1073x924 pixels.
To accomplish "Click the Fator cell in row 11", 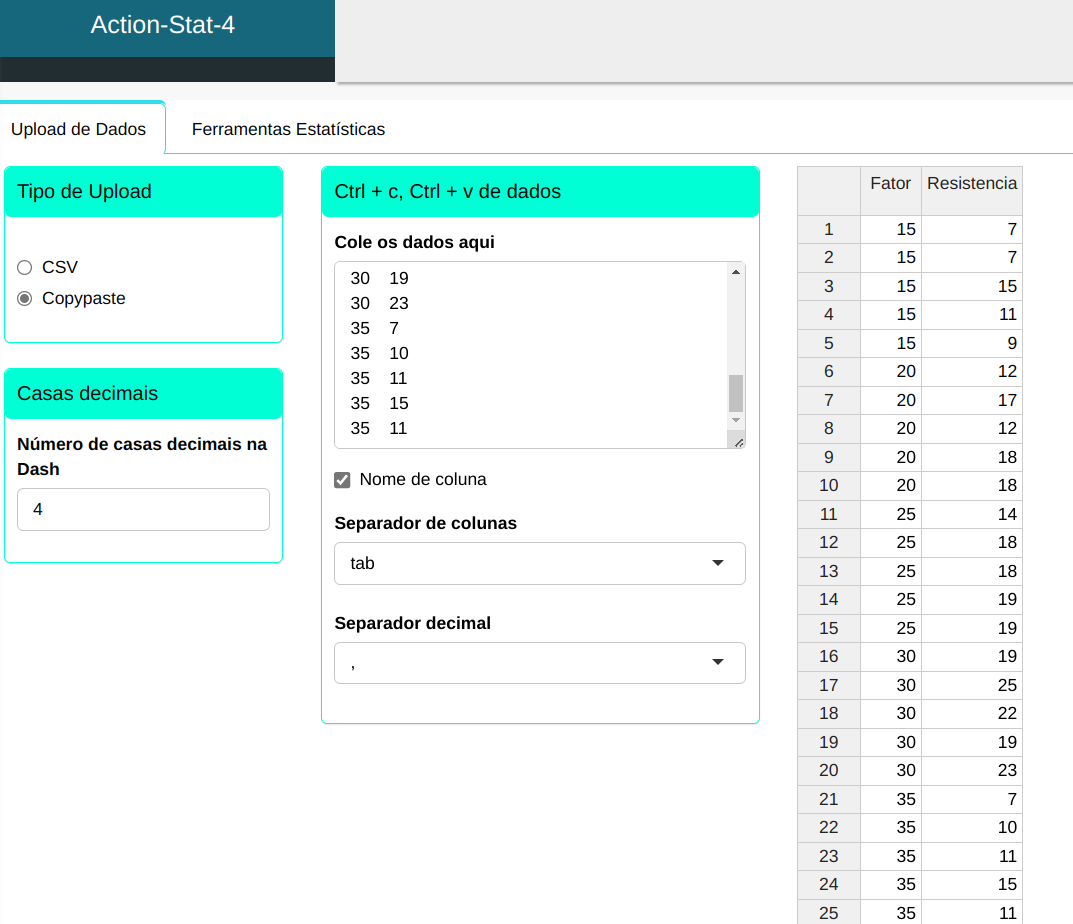I will [890, 514].
